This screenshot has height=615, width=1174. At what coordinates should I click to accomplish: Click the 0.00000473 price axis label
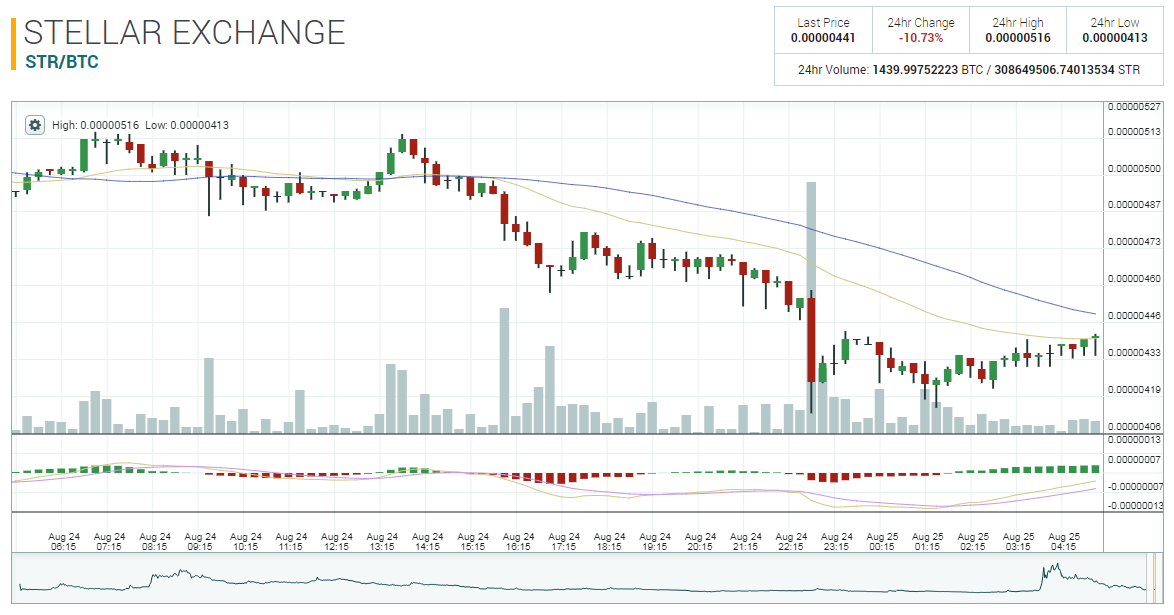1134,242
